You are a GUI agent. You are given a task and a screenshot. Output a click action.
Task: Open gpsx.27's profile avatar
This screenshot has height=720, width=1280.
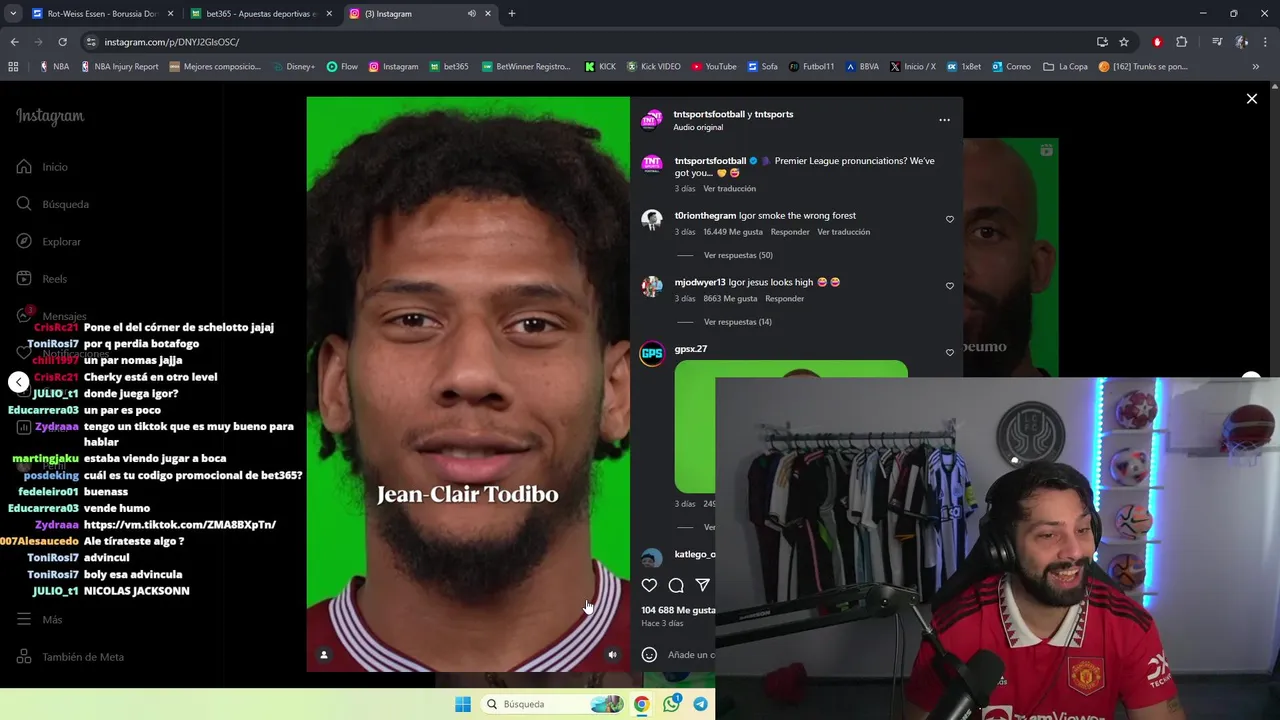(x=652, y=354)
